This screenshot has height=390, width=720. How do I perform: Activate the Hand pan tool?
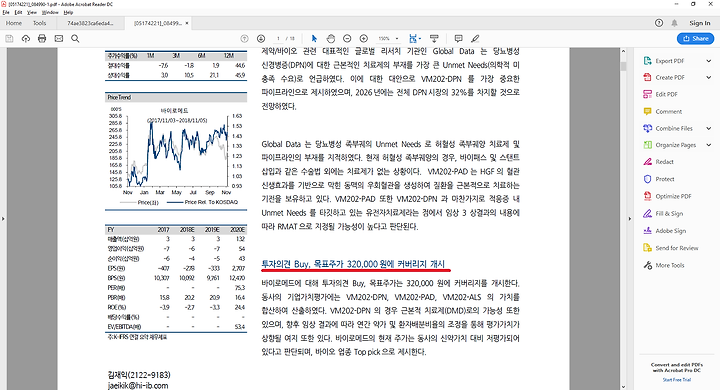coord(331,39)
